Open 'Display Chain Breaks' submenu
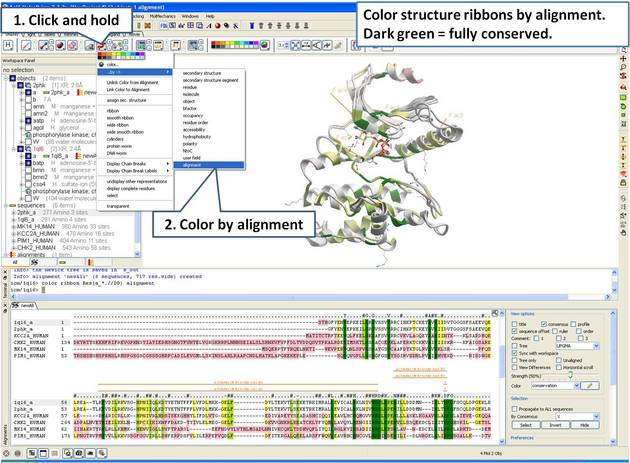Screen dimensions: 630x463 (x=135, y=164)
